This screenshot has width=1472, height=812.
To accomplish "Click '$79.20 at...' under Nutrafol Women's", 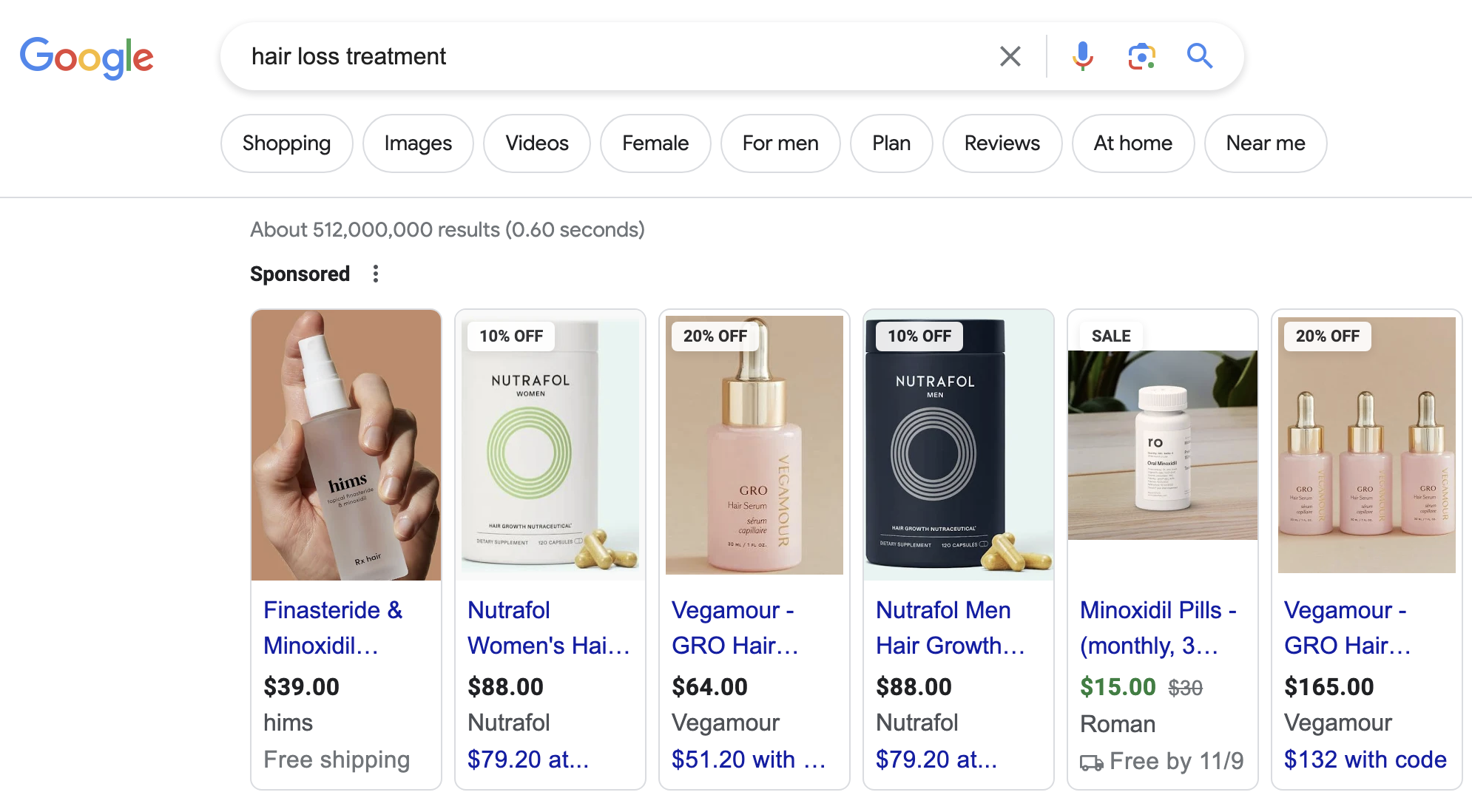I will [x=528, y=759].
